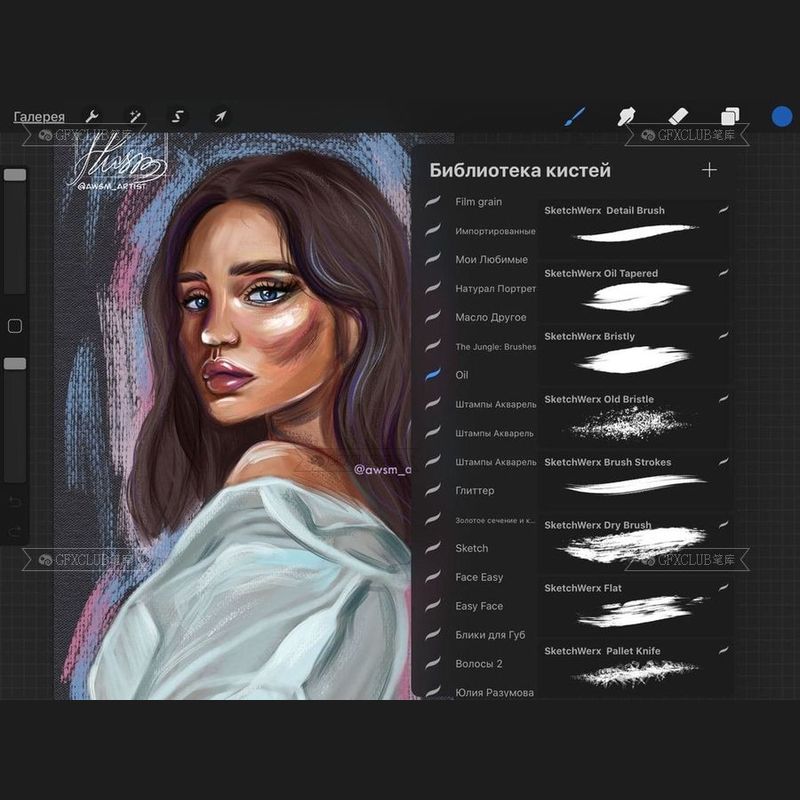
Task: Select the Paint brush tool
Action: click(575, 116)
